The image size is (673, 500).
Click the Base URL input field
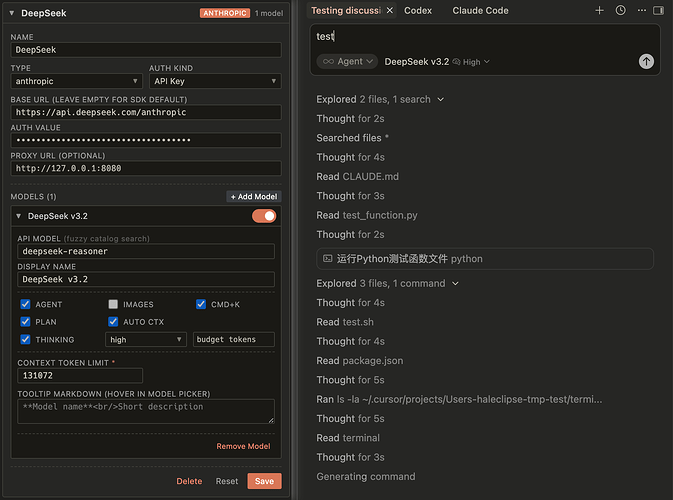click(146, 112)
